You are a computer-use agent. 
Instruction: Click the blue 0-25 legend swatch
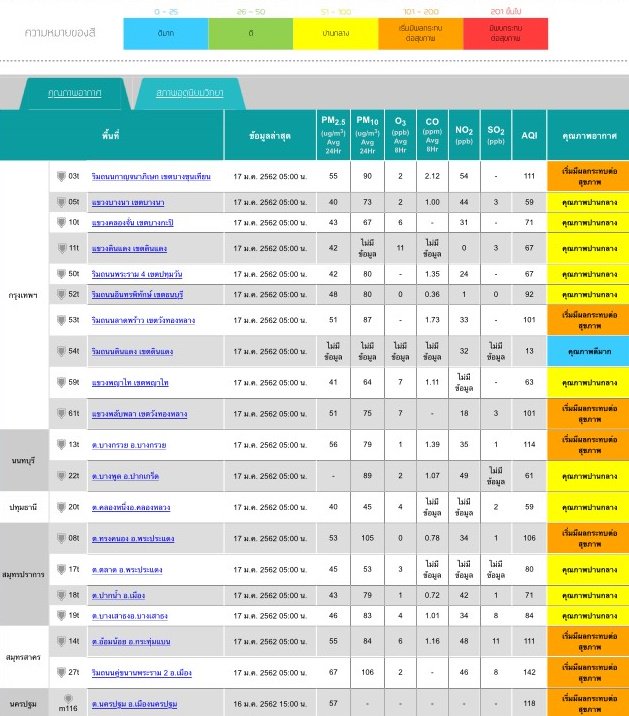tap(166, 33)
